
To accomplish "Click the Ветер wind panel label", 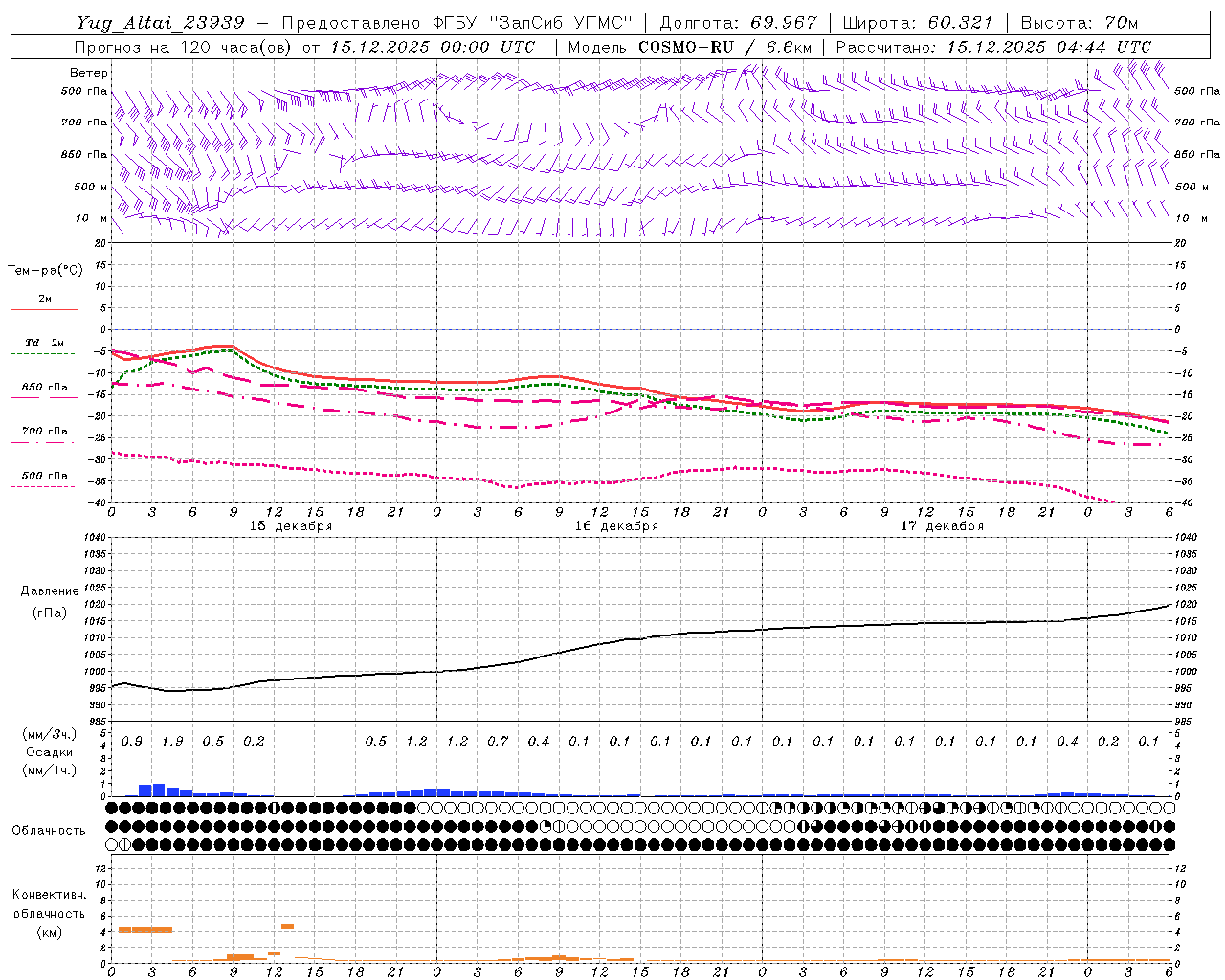I will 88,73.
